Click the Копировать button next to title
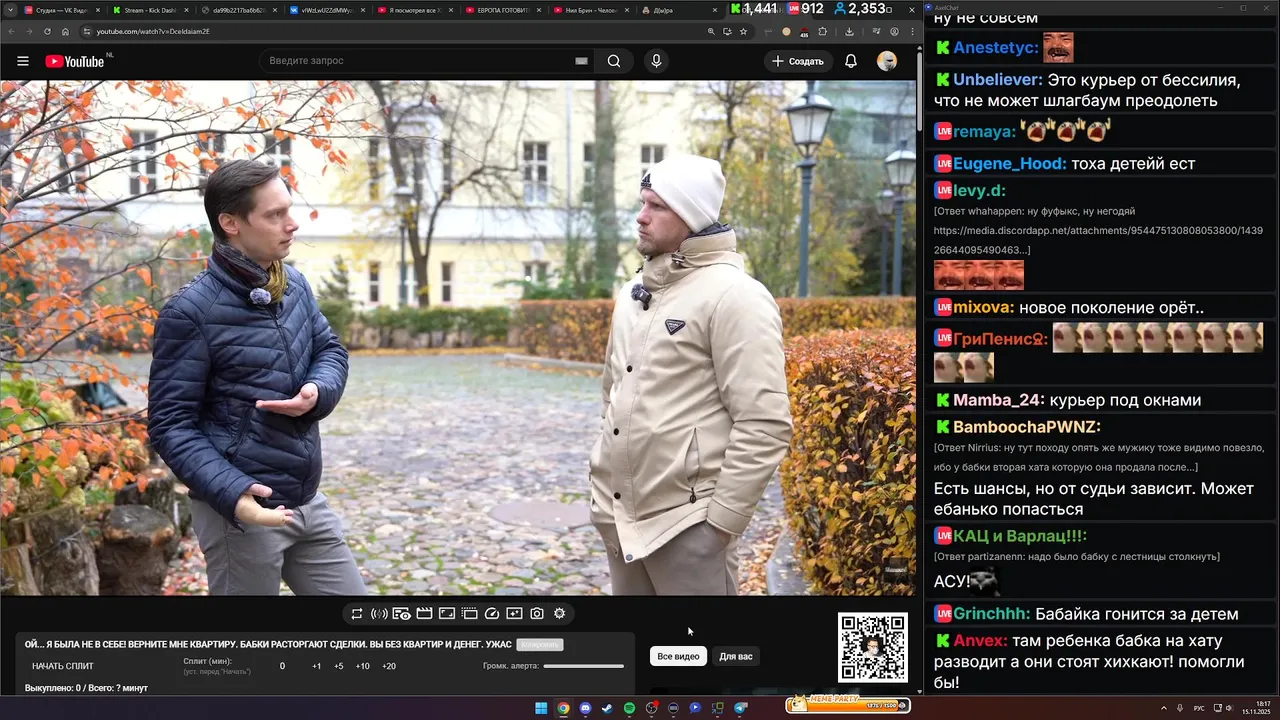 coord(540,645)
